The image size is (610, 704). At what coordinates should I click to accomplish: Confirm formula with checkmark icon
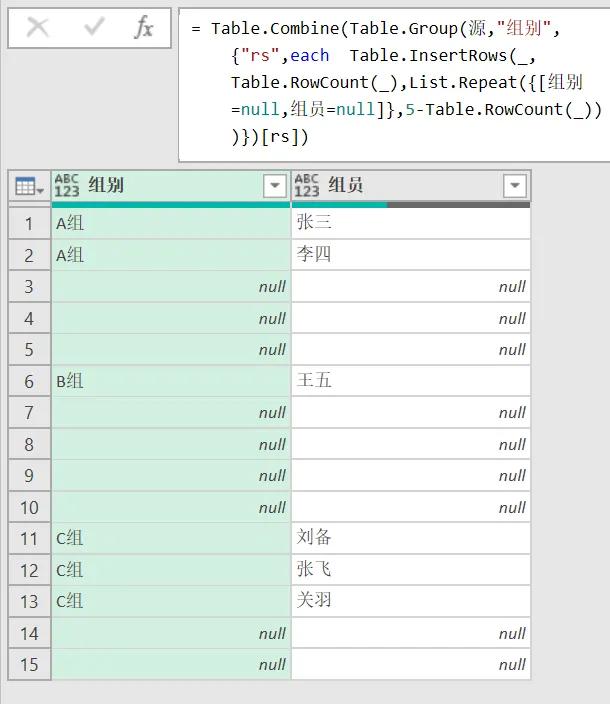pos(94,27)
